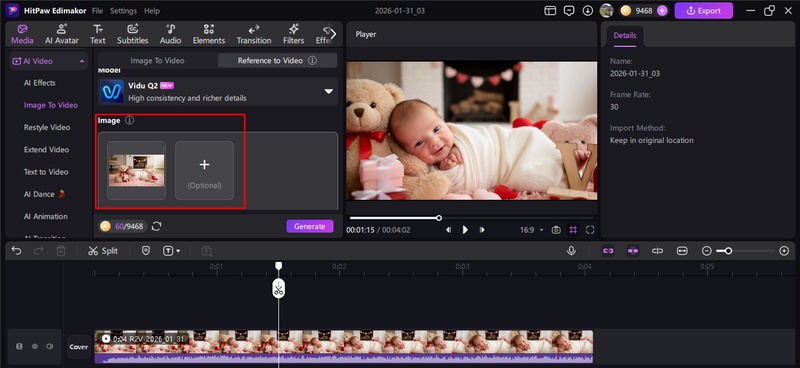Zoom out the timeline with the minus icon

coord(707,251)
